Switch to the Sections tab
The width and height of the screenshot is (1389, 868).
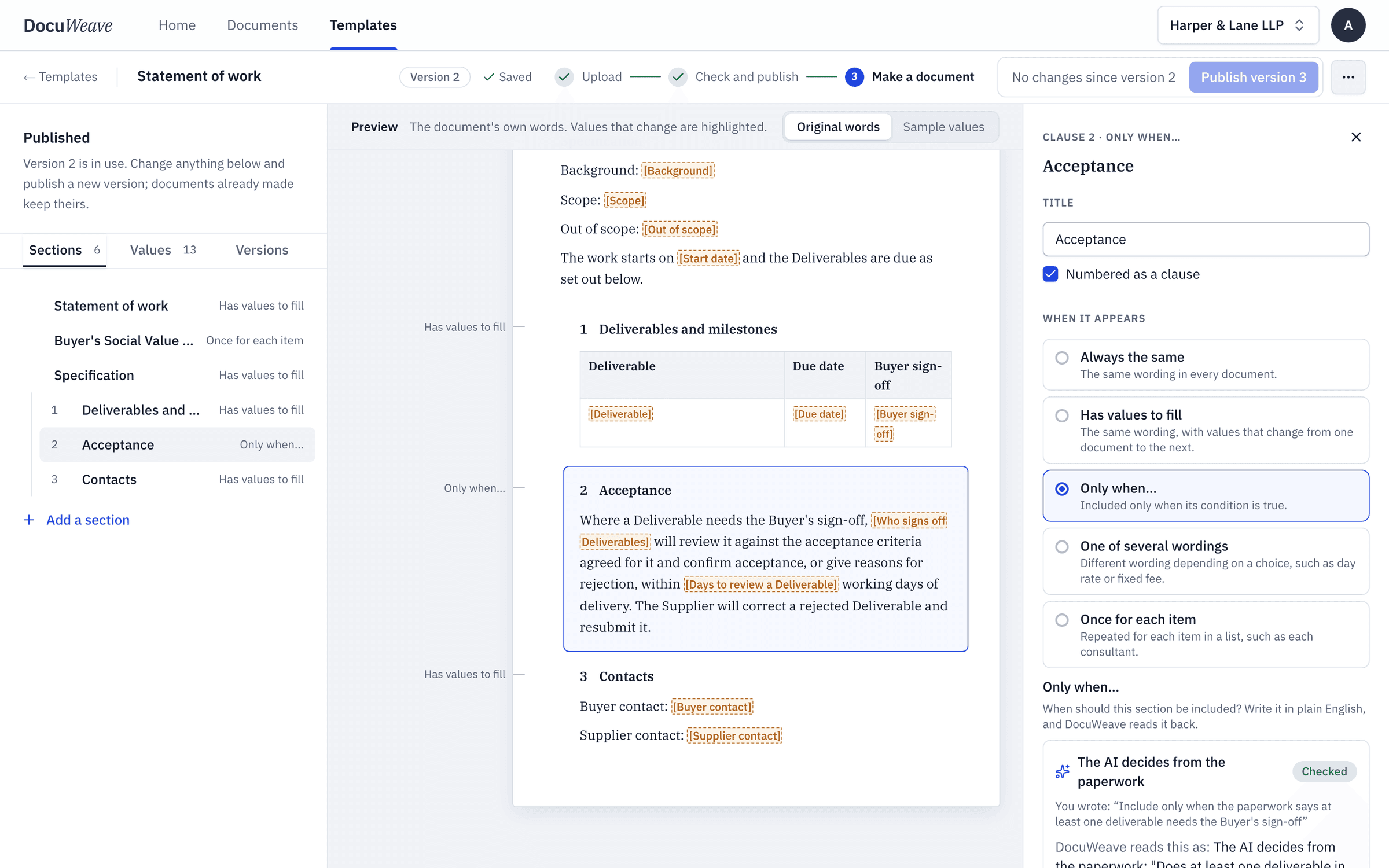click(64, 250)
